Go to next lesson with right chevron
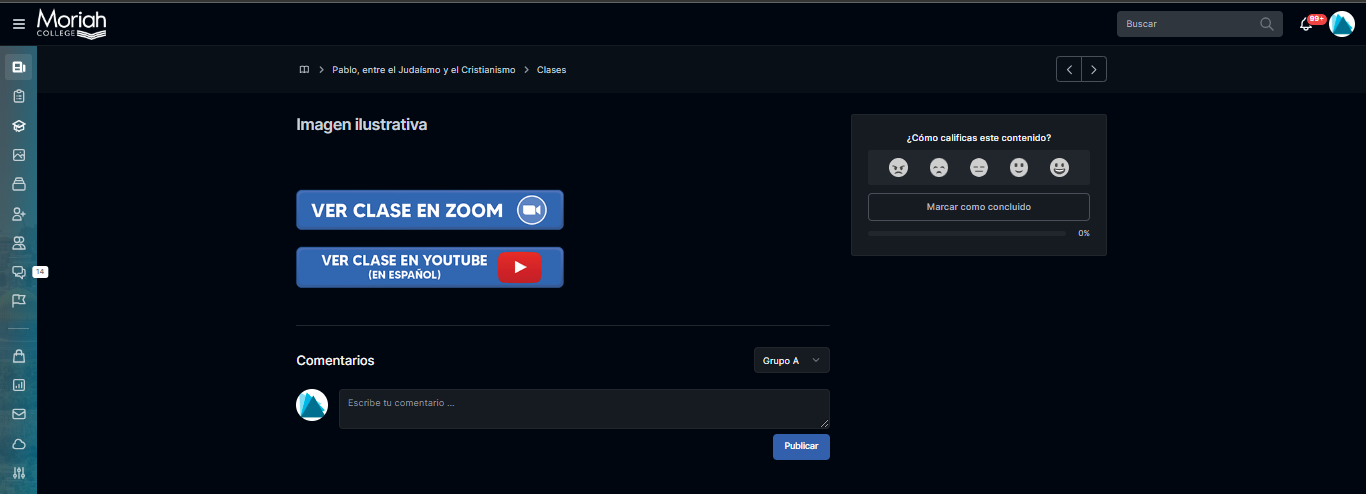The height and width of the screenshot is (494, 1366). pos(1094,69)
